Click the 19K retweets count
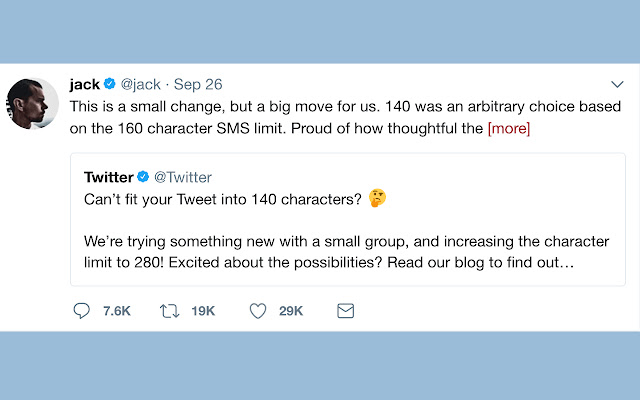Viewport: 640px width, 400px height. [203, 311]
